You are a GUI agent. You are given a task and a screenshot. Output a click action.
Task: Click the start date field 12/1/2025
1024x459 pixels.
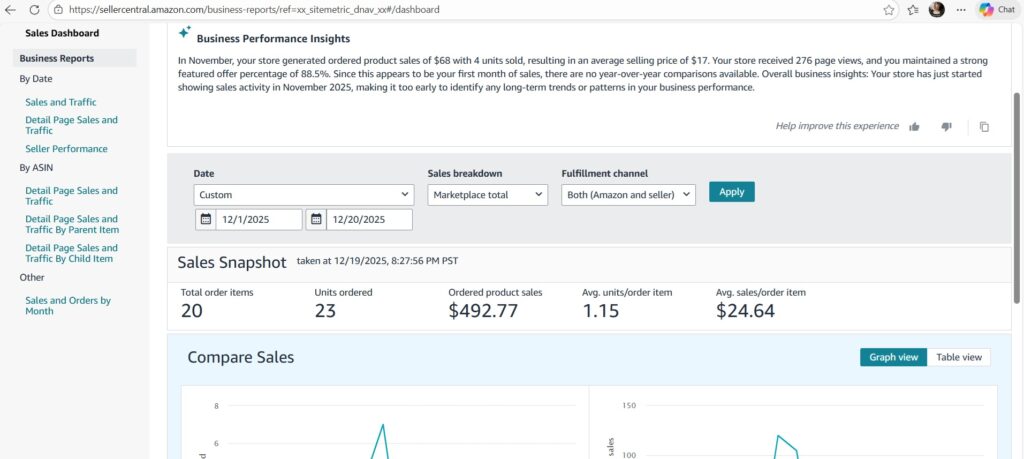tap(257, 219)
